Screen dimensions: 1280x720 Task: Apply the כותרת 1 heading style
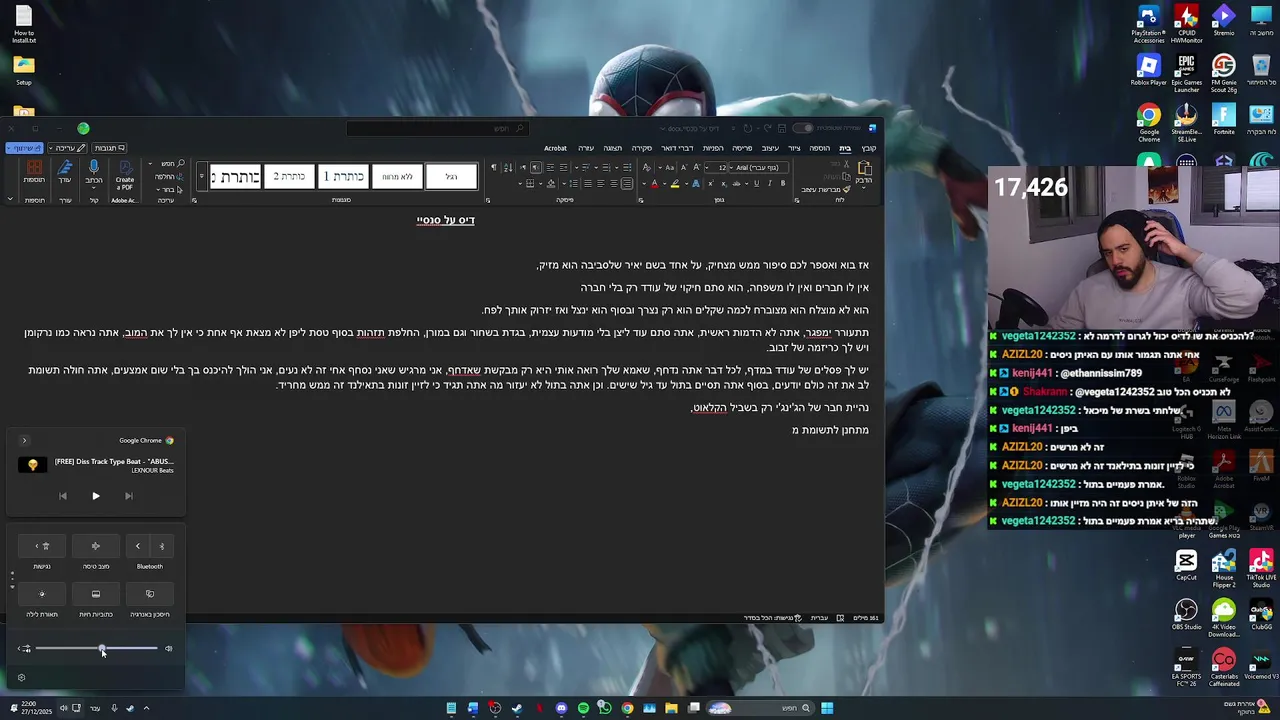coord(343,177)
